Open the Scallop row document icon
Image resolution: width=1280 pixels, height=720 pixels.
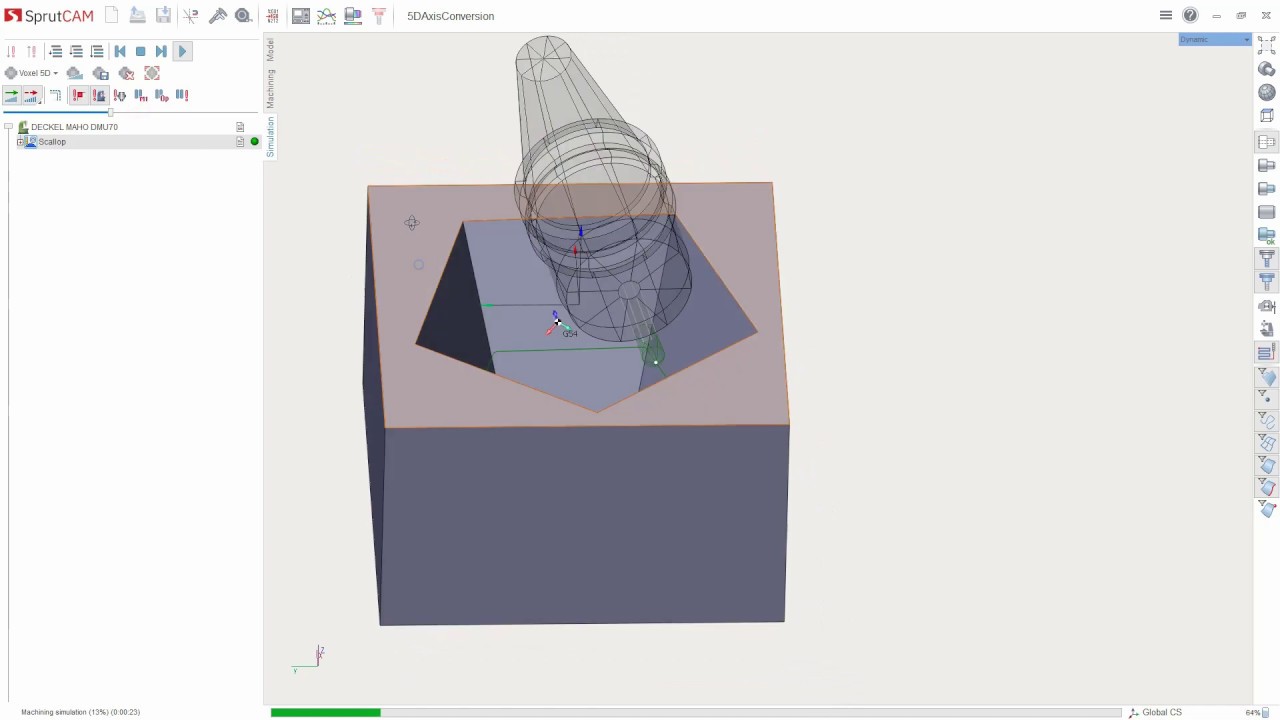point(240,142)
